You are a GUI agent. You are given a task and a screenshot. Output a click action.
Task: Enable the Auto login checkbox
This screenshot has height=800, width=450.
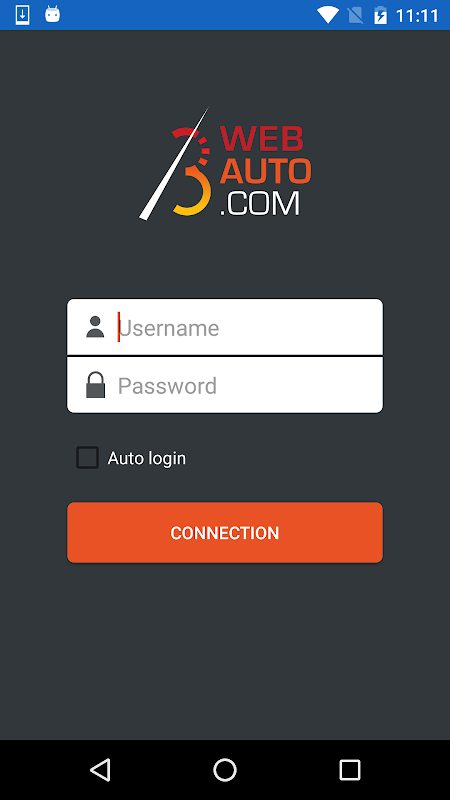88,457
